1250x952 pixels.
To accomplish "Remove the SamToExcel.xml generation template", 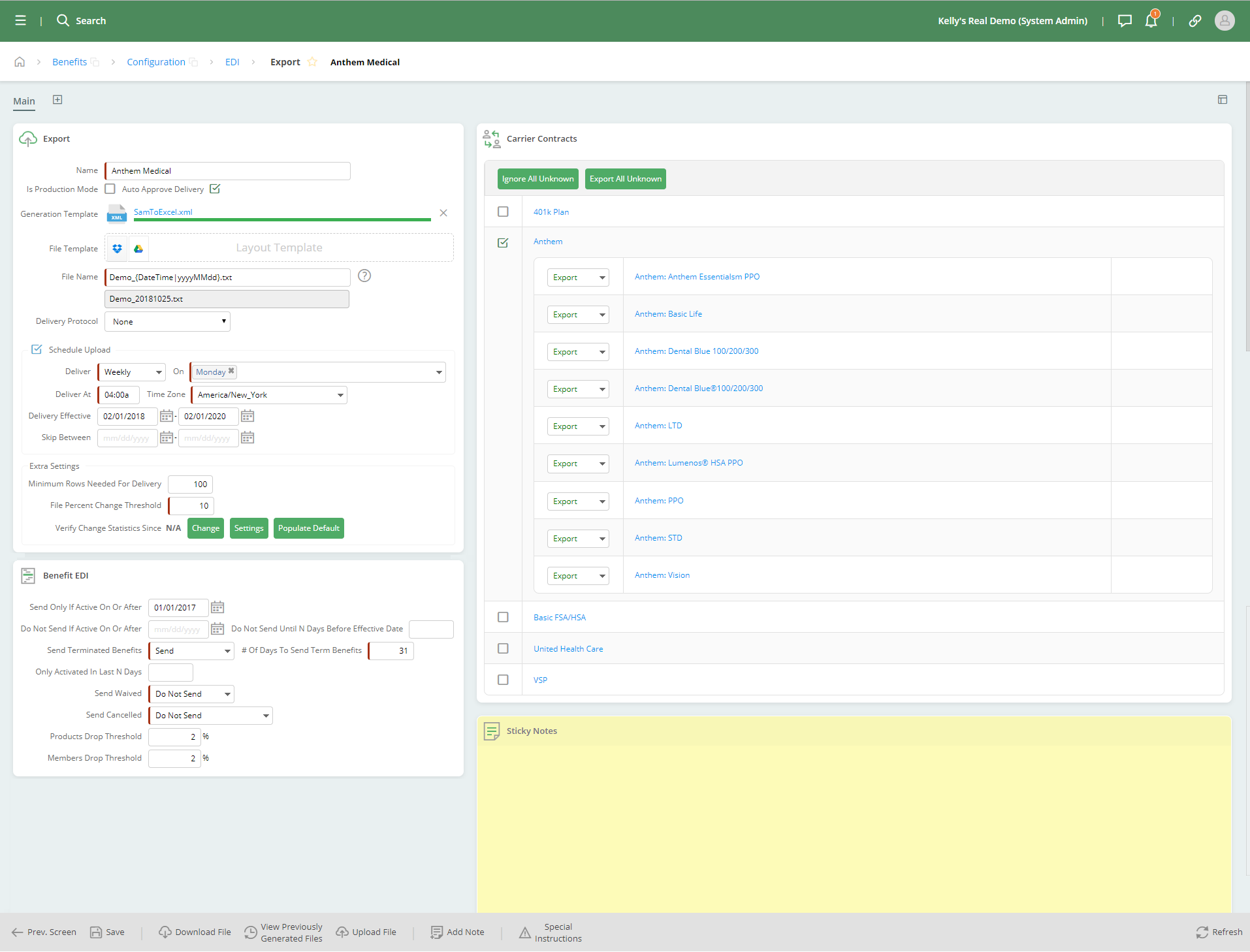I will click(x=443, y=213).
